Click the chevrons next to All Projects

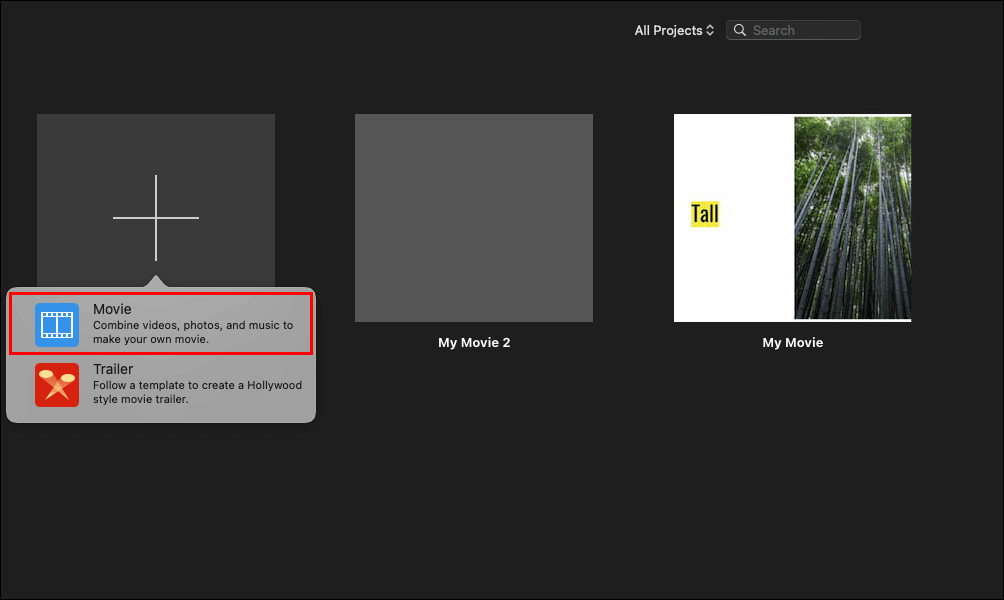[711, 30]
